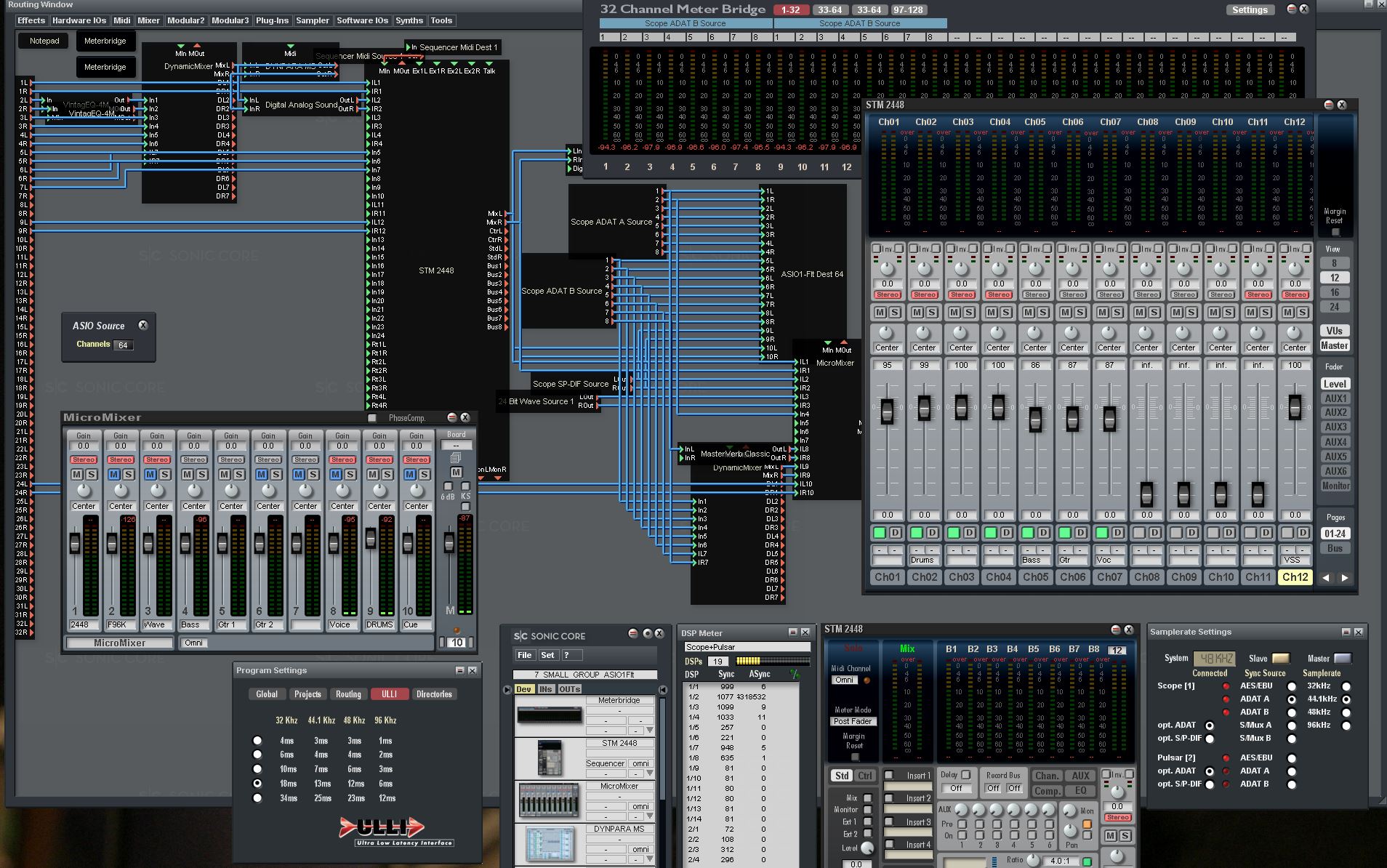1387x868 pixels.
Task: Toggle the Delay checkbox in STM 2448
Action: point(965,775)
